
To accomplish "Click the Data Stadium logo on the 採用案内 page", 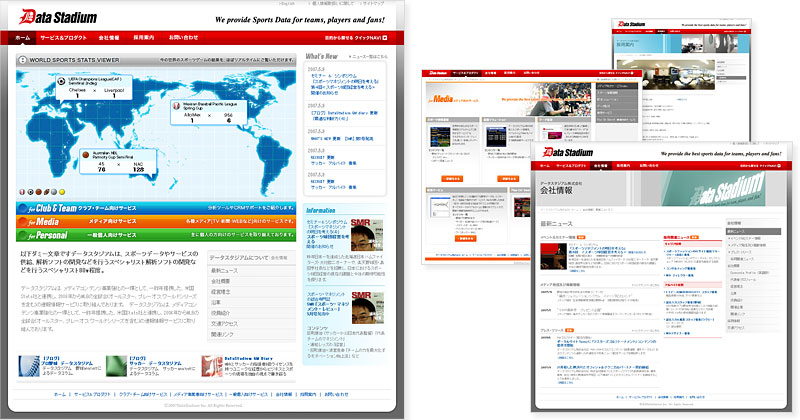I will click(631, 24).
